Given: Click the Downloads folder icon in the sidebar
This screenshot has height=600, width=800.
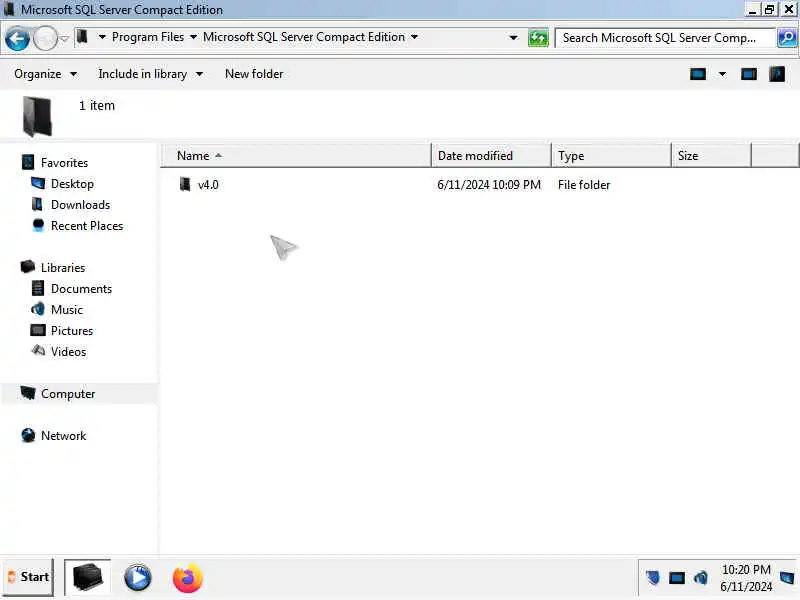Looking at the screenshot, I should point(37,204).
